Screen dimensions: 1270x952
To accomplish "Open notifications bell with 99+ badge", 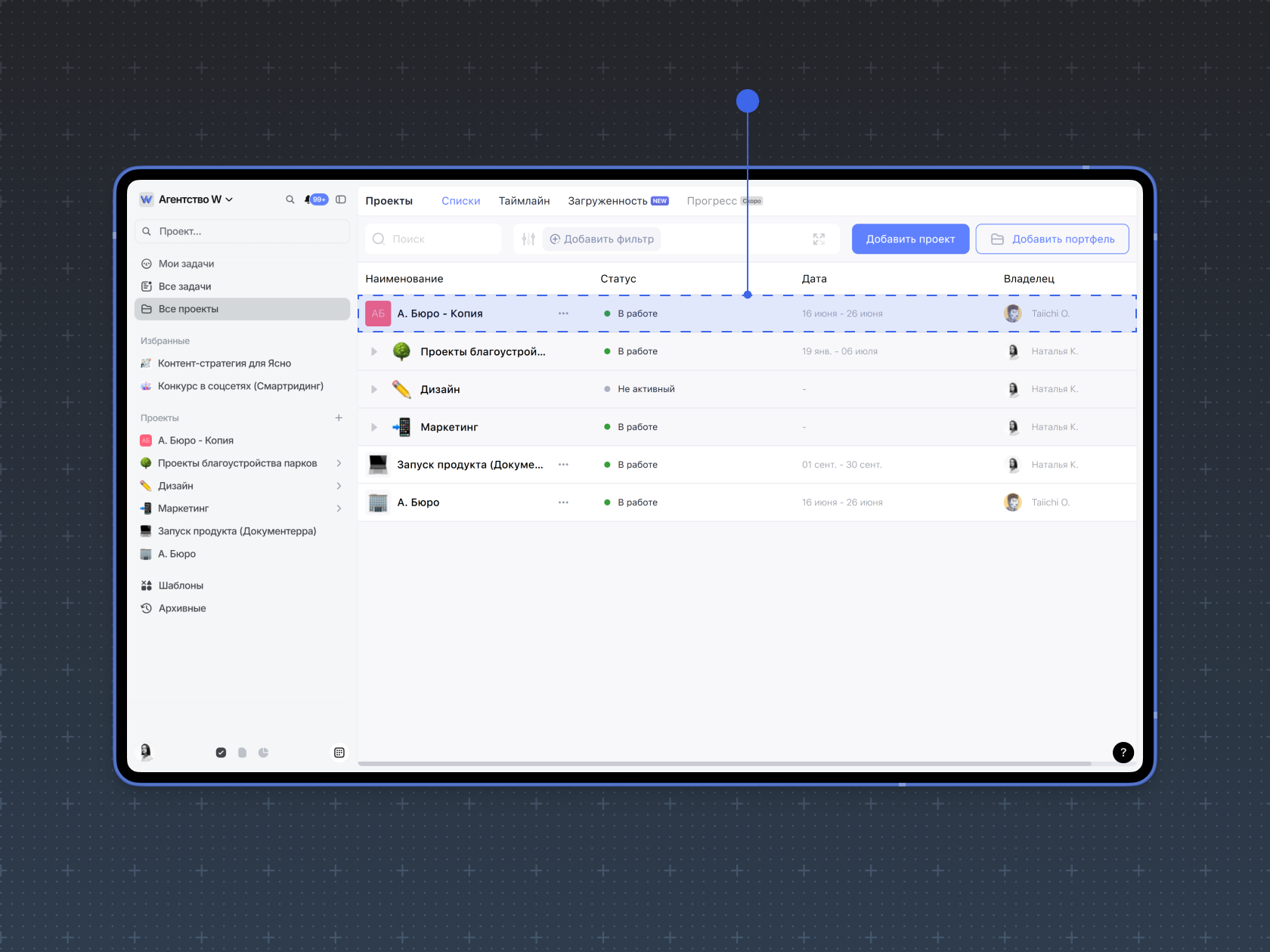I will click(x=315, y=199).
